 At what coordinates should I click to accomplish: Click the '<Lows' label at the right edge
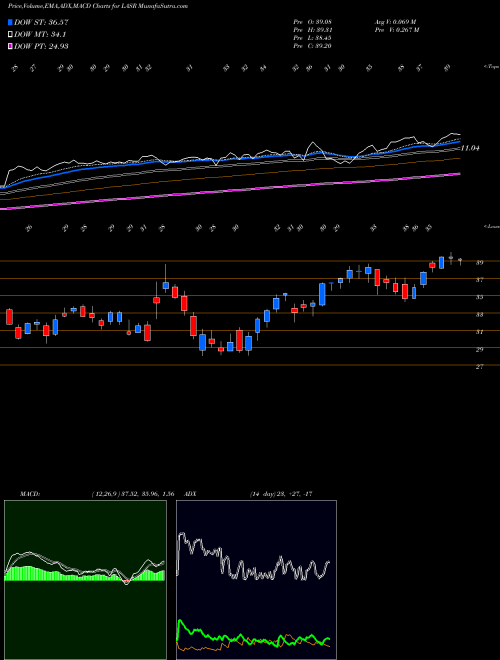[x=491, y=226]
